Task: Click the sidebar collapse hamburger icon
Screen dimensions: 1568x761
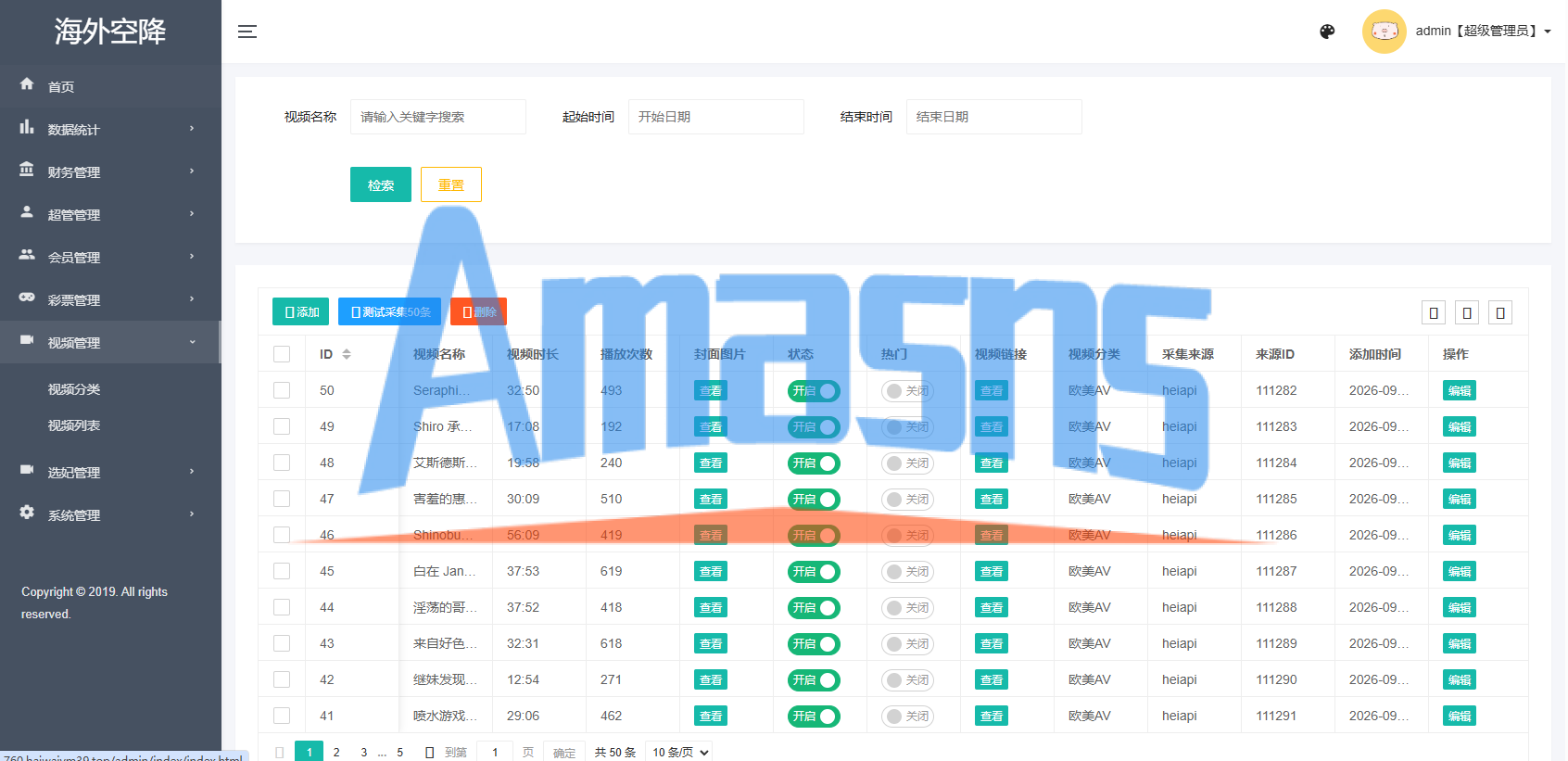Action: click(247, 32)
